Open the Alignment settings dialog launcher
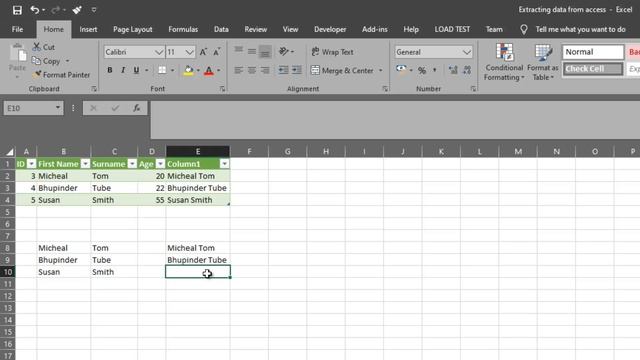The height and width of the screenshot is (360, 640). click(x=385, y=89)
